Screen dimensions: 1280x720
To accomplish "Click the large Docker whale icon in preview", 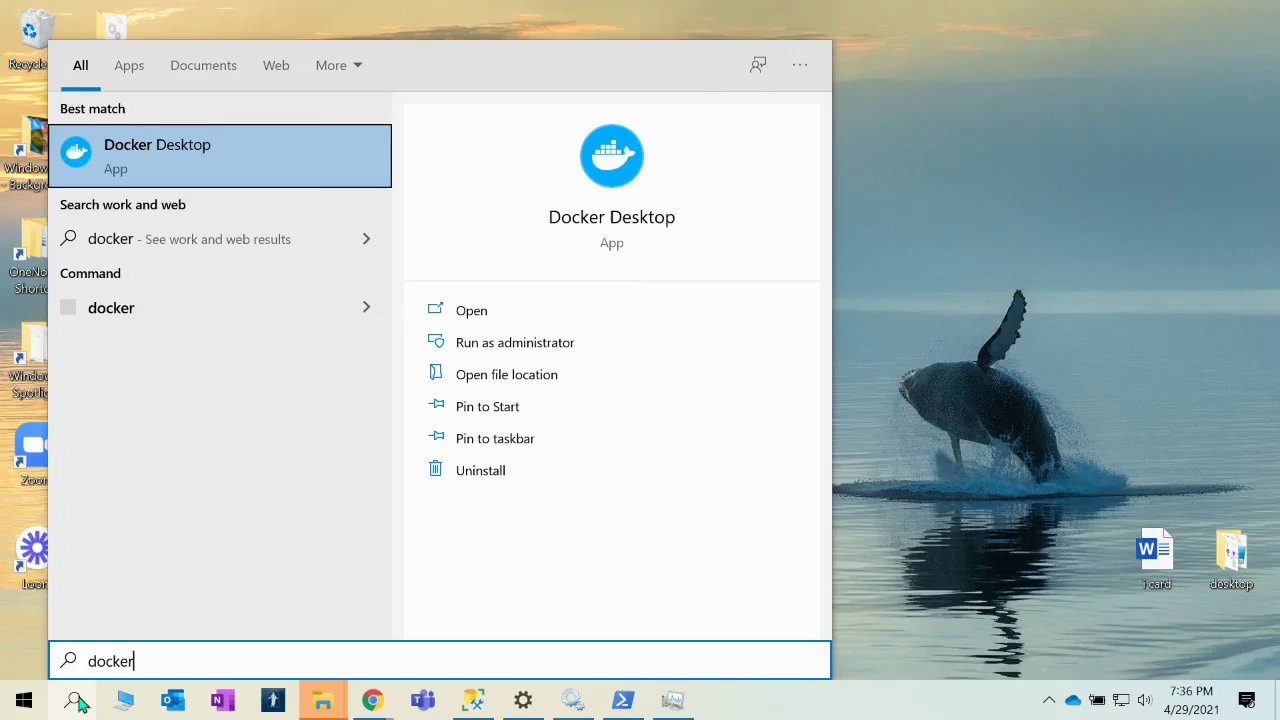I will pos(611,156).
